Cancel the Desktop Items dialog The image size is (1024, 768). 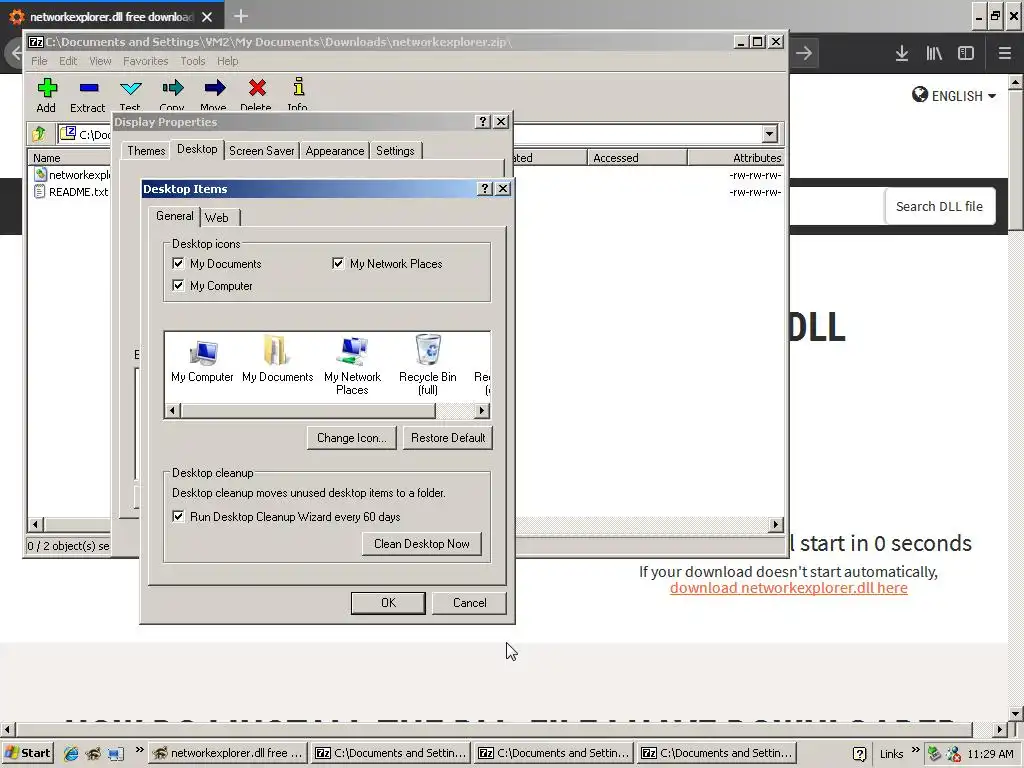pos(470,603)
